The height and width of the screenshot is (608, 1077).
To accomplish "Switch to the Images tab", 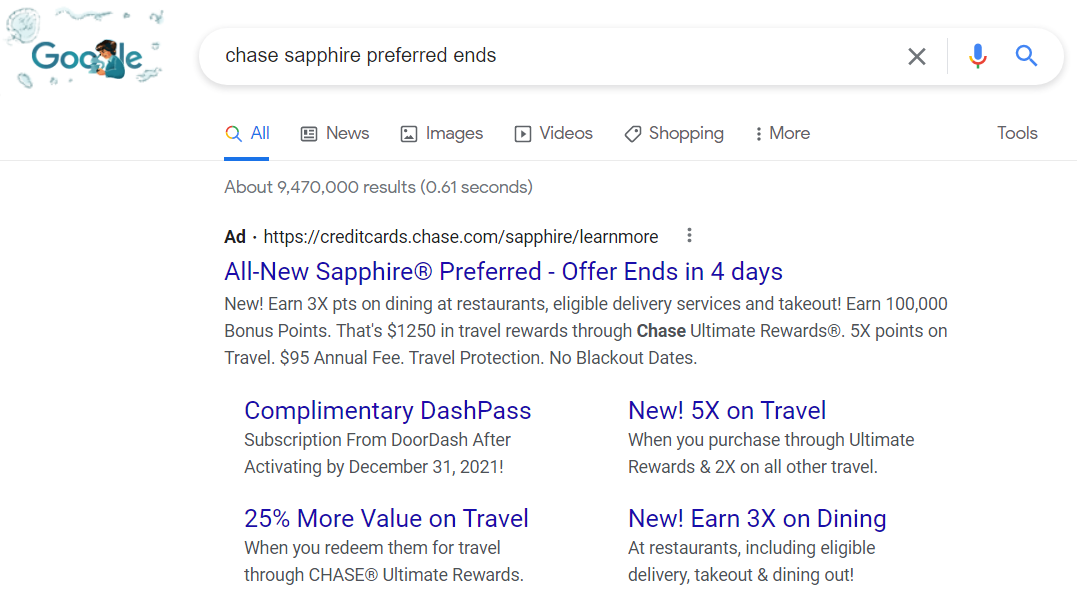I will tap(442, 133).
